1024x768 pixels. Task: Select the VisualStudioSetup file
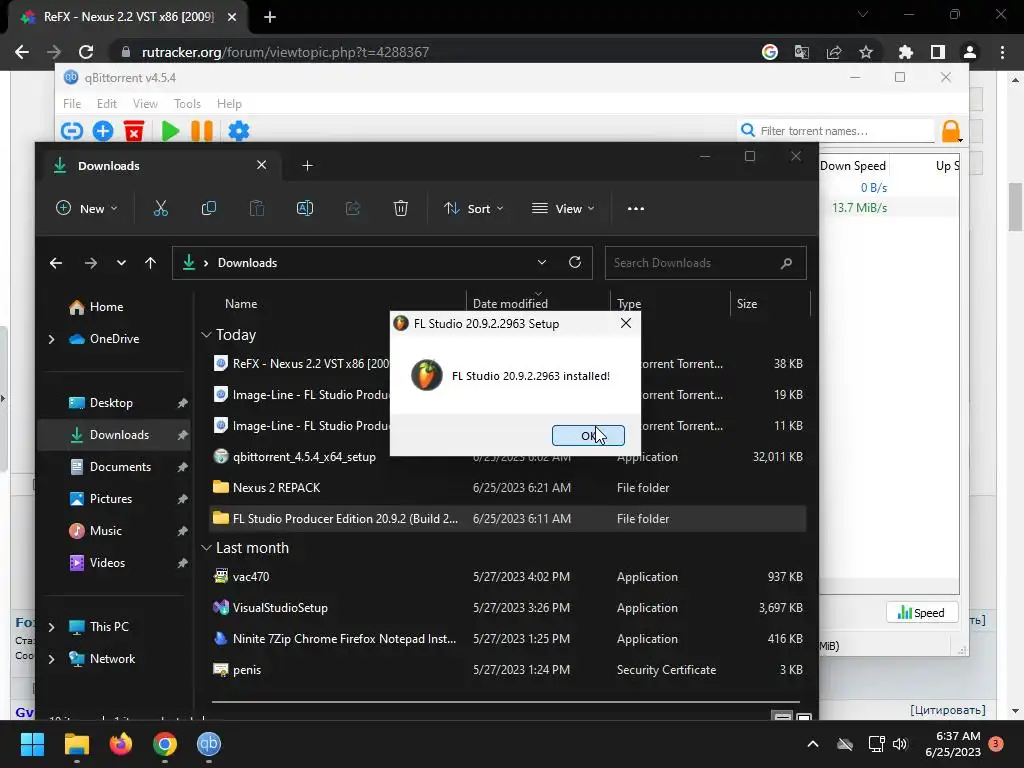(508, 607)
